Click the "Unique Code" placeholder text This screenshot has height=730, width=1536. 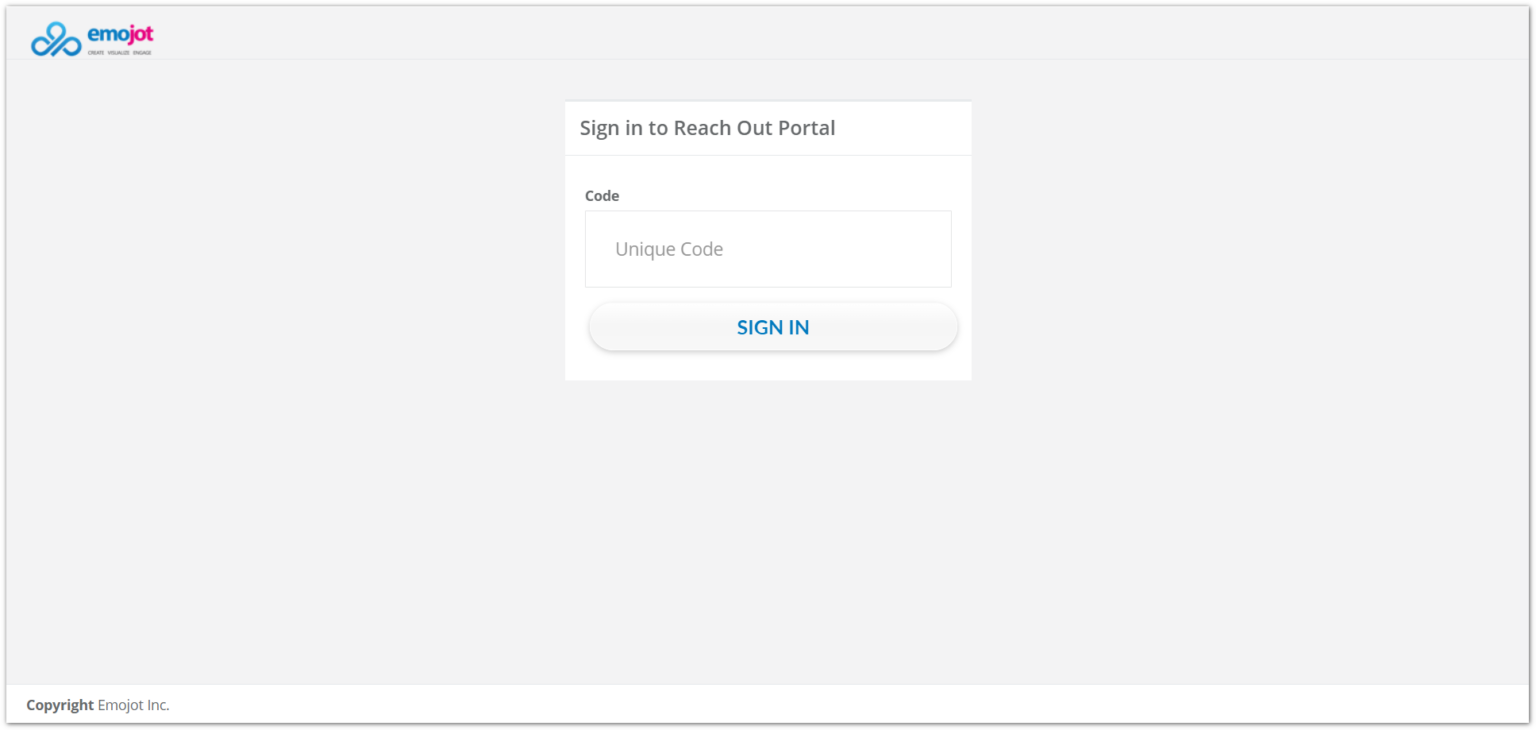[669, 249]
